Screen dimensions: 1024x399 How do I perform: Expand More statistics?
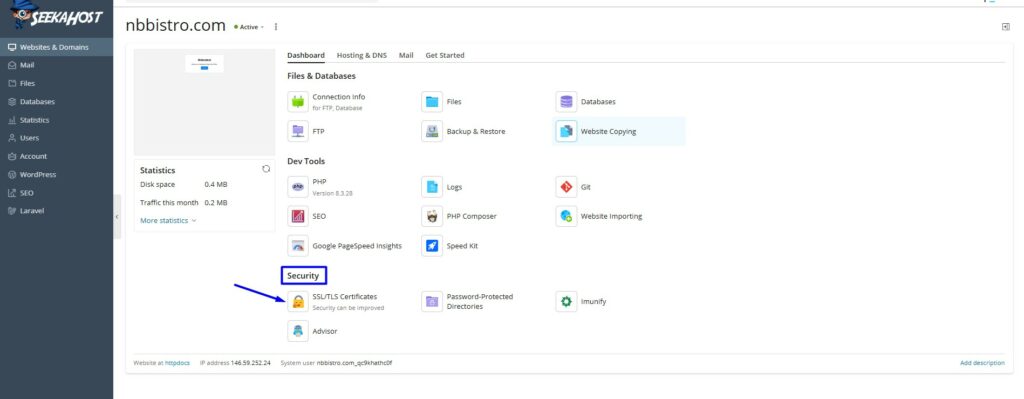(168, 221)
